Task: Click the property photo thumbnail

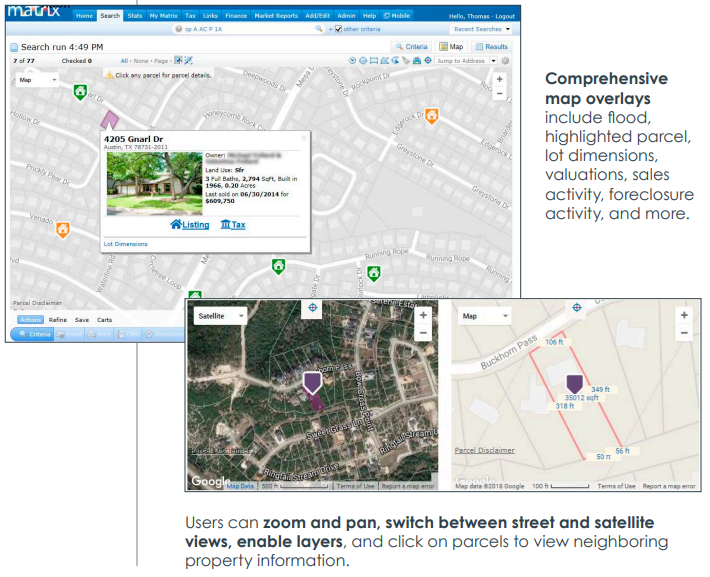Action: click(x=154, y=183)
